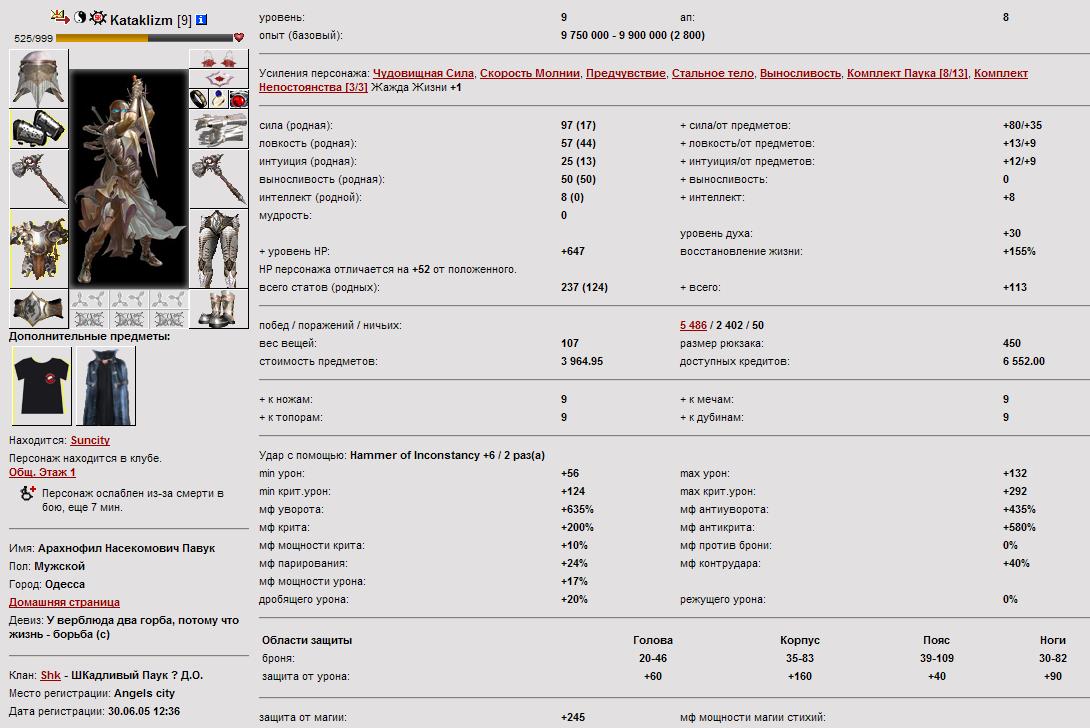Inspect the helmet equipment slot
The width and height of the screenshot is (1090, 728).
pyautogui.click(x=39, y=78)
